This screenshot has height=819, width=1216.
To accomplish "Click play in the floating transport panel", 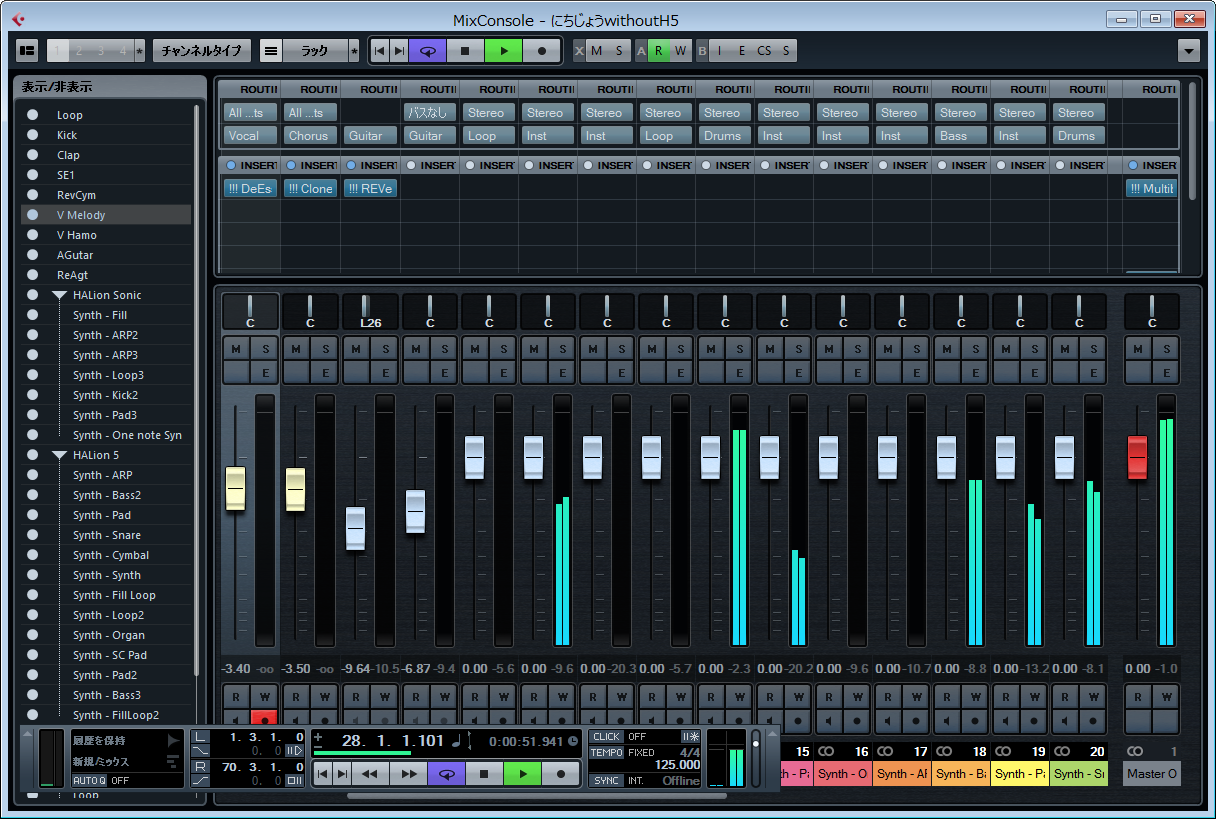I will pos(522,773).
